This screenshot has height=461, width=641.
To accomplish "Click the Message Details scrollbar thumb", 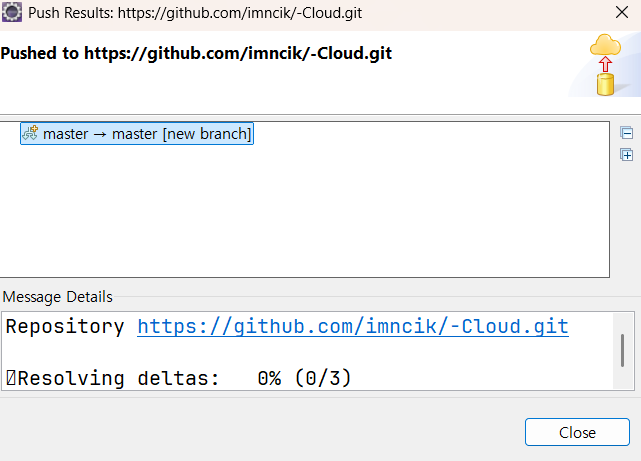I will coord(622,350).
